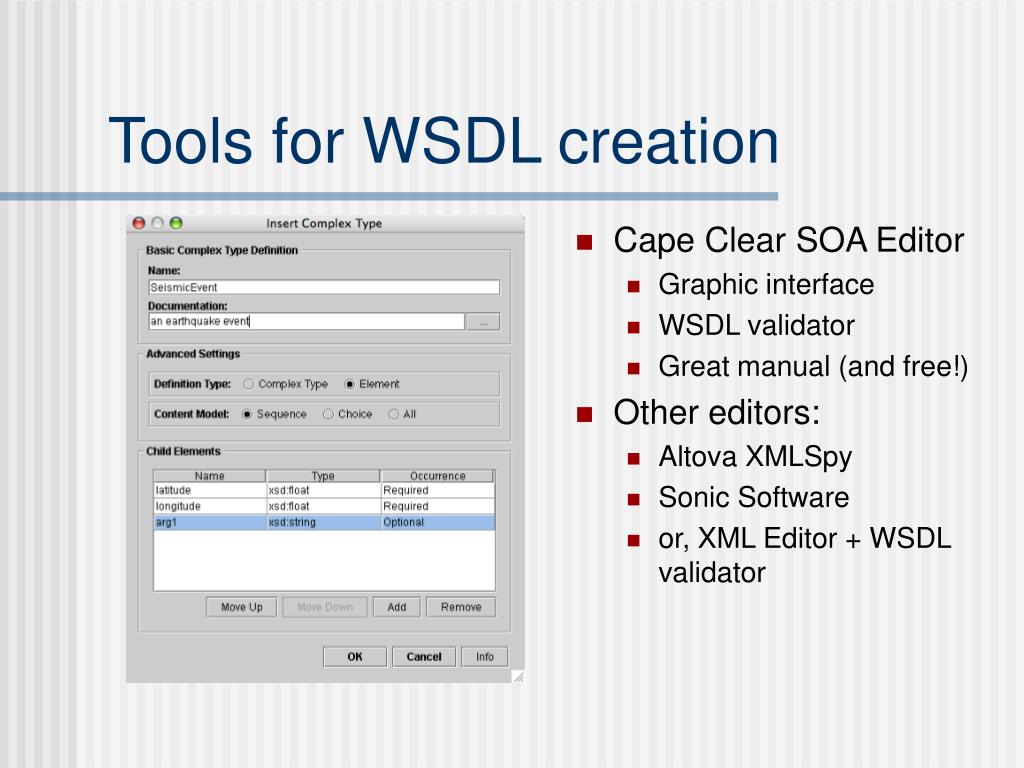Select the arg1 row name cell

pos(210,522)
